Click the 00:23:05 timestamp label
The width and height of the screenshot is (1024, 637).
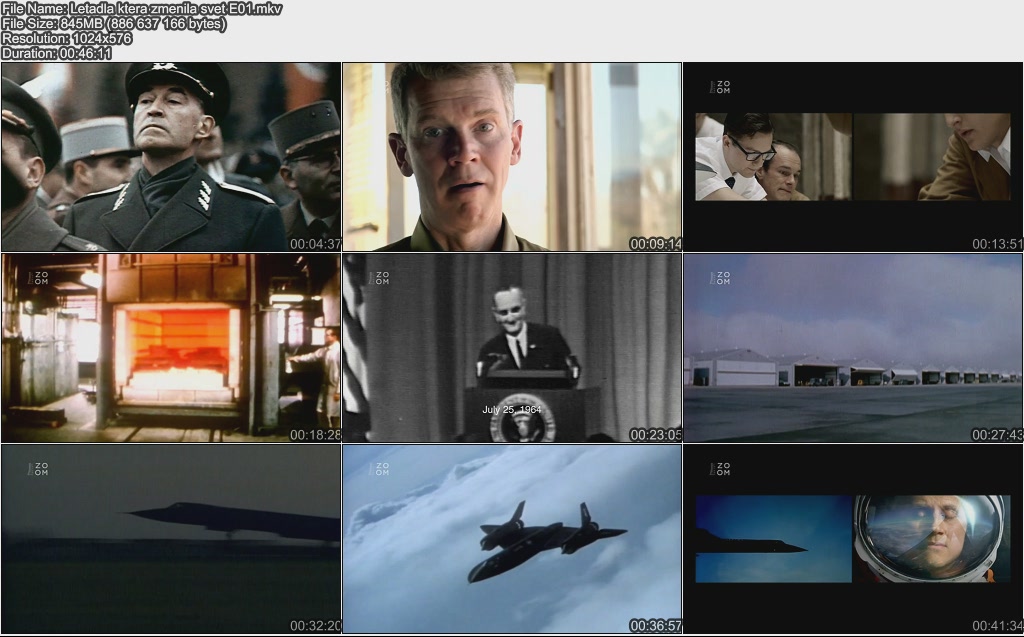click(x=655, y=435)
